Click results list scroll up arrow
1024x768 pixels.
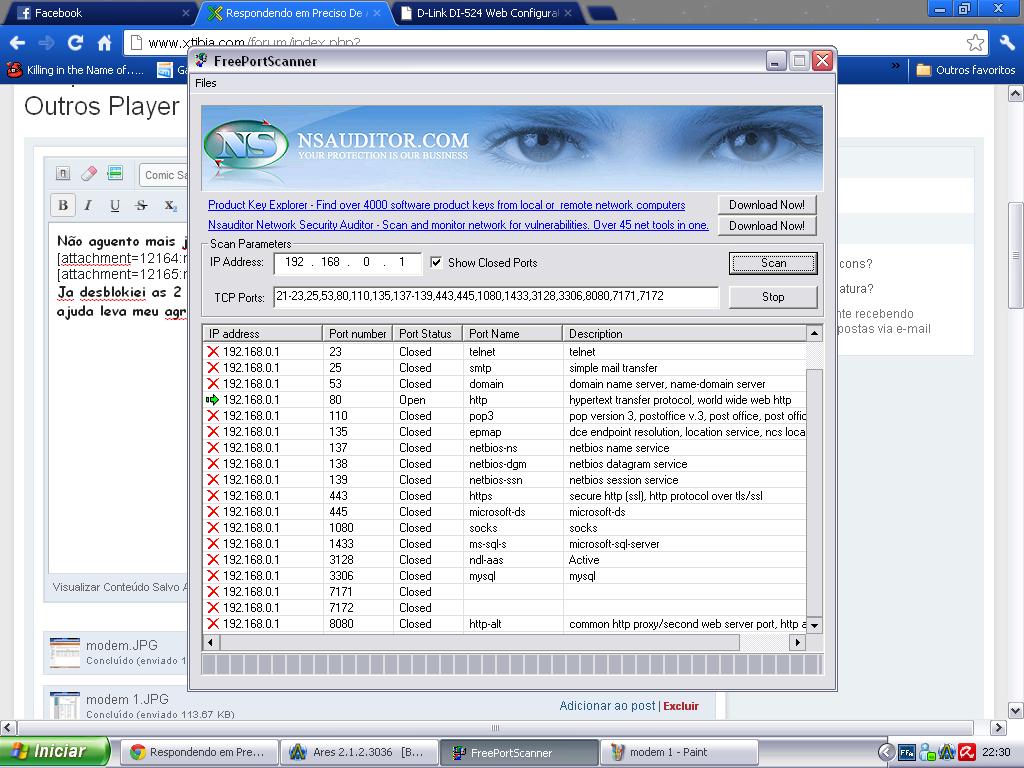click(x=814, y=334)
